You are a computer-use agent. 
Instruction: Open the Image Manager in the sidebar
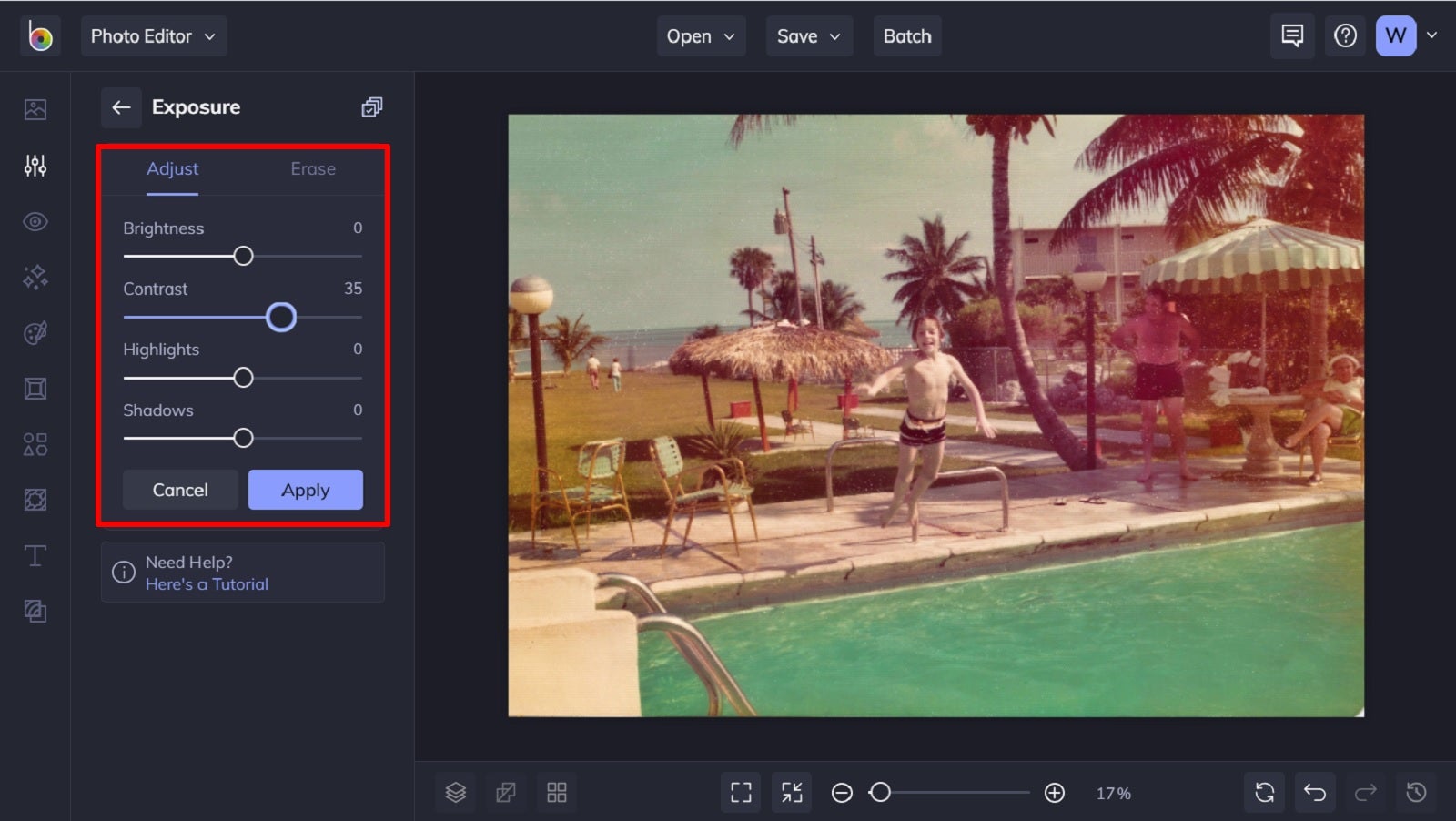(35, 108)
